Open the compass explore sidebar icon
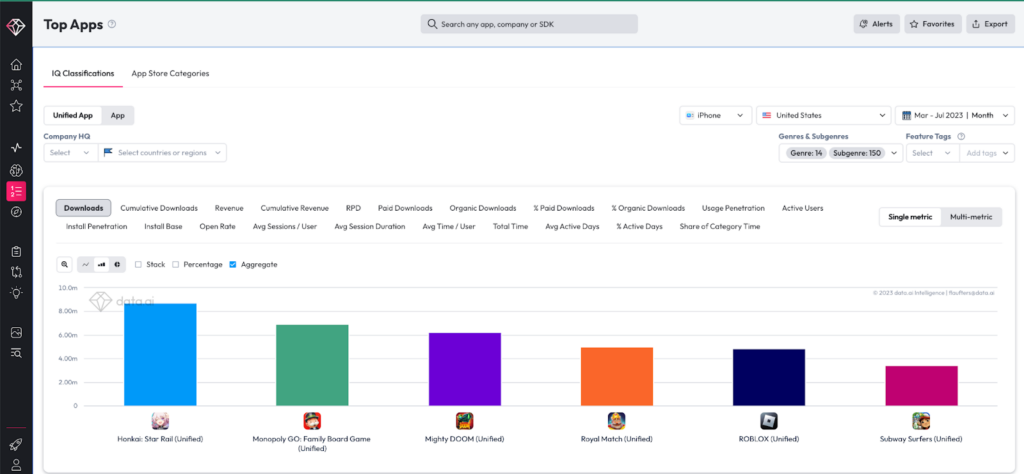This screenshot has height=474, width=1024. 16,212
